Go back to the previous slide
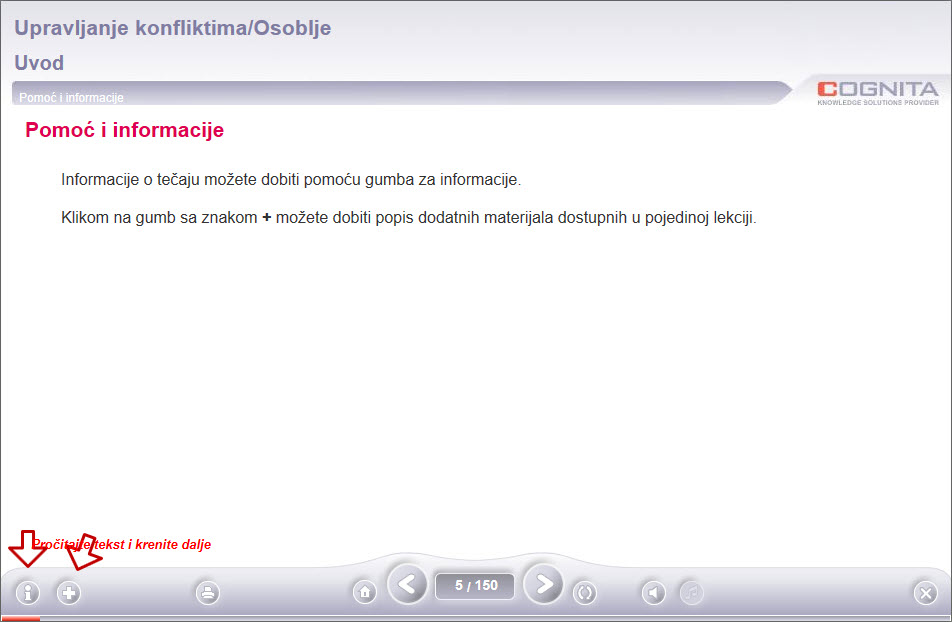The height and width of the screenshot is (622, 952). click(407, 585)
